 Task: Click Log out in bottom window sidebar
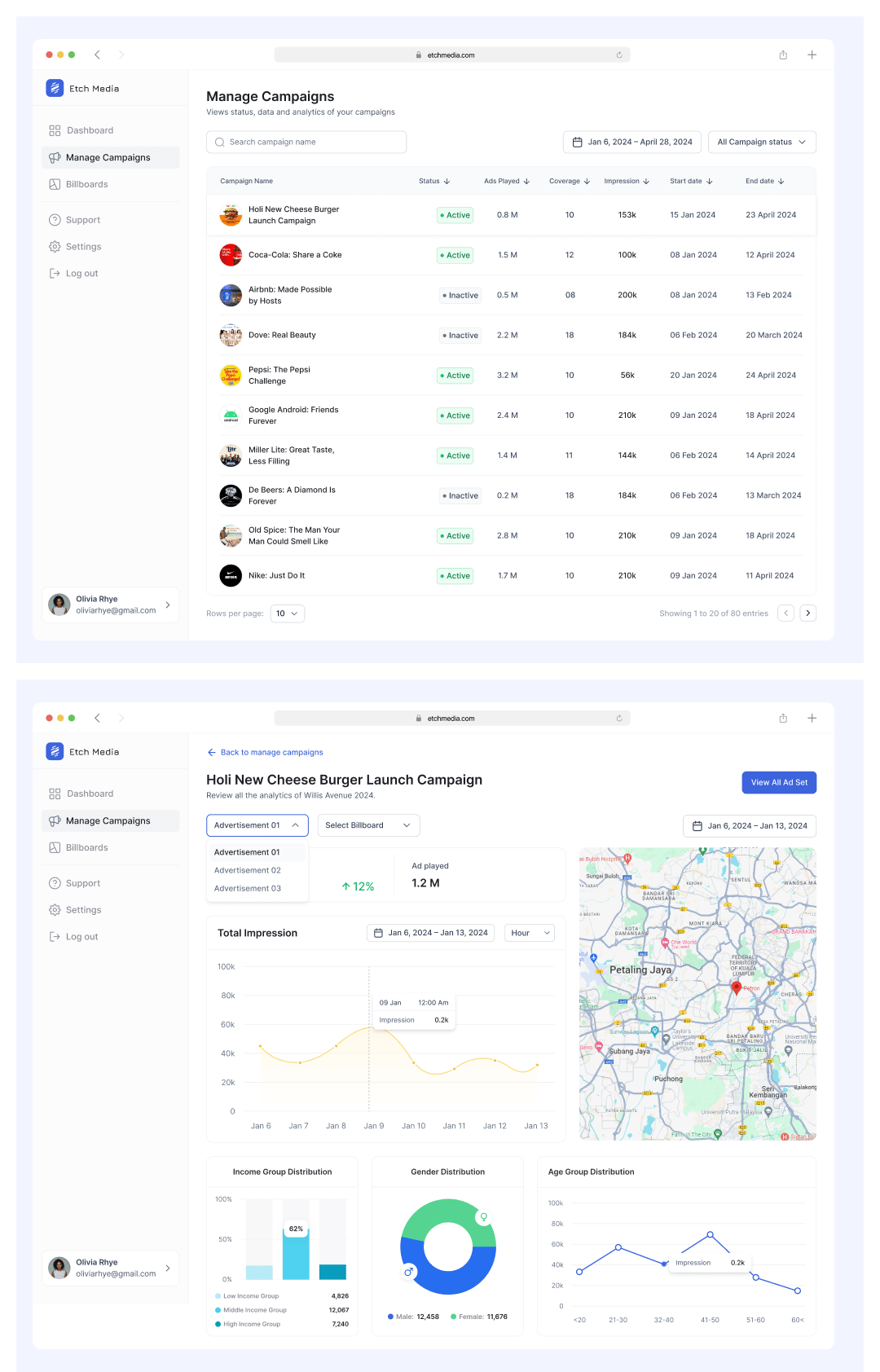click(110, 937)
